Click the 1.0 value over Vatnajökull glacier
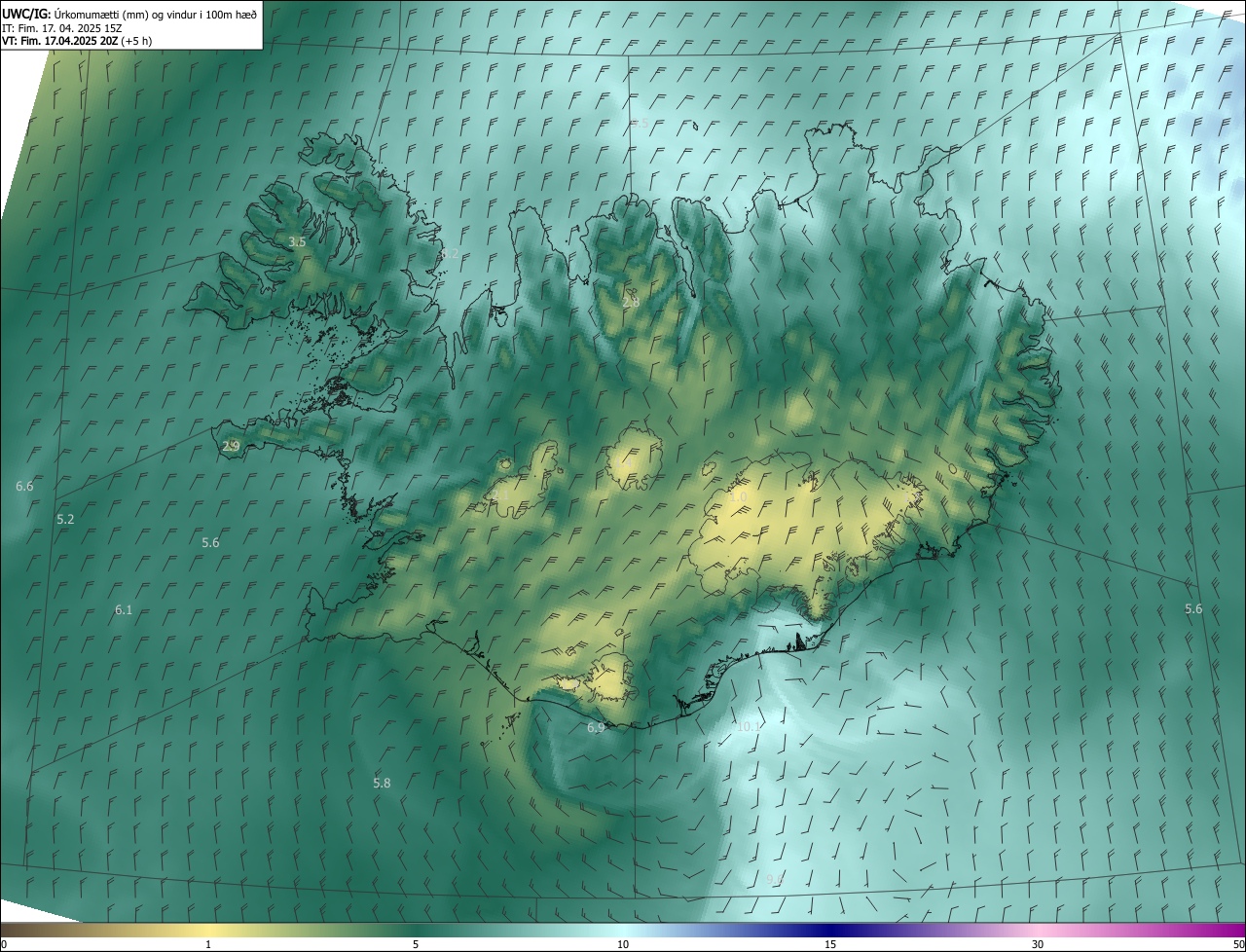The width and height of the screenshot is (1246, 952). (738, 496)
